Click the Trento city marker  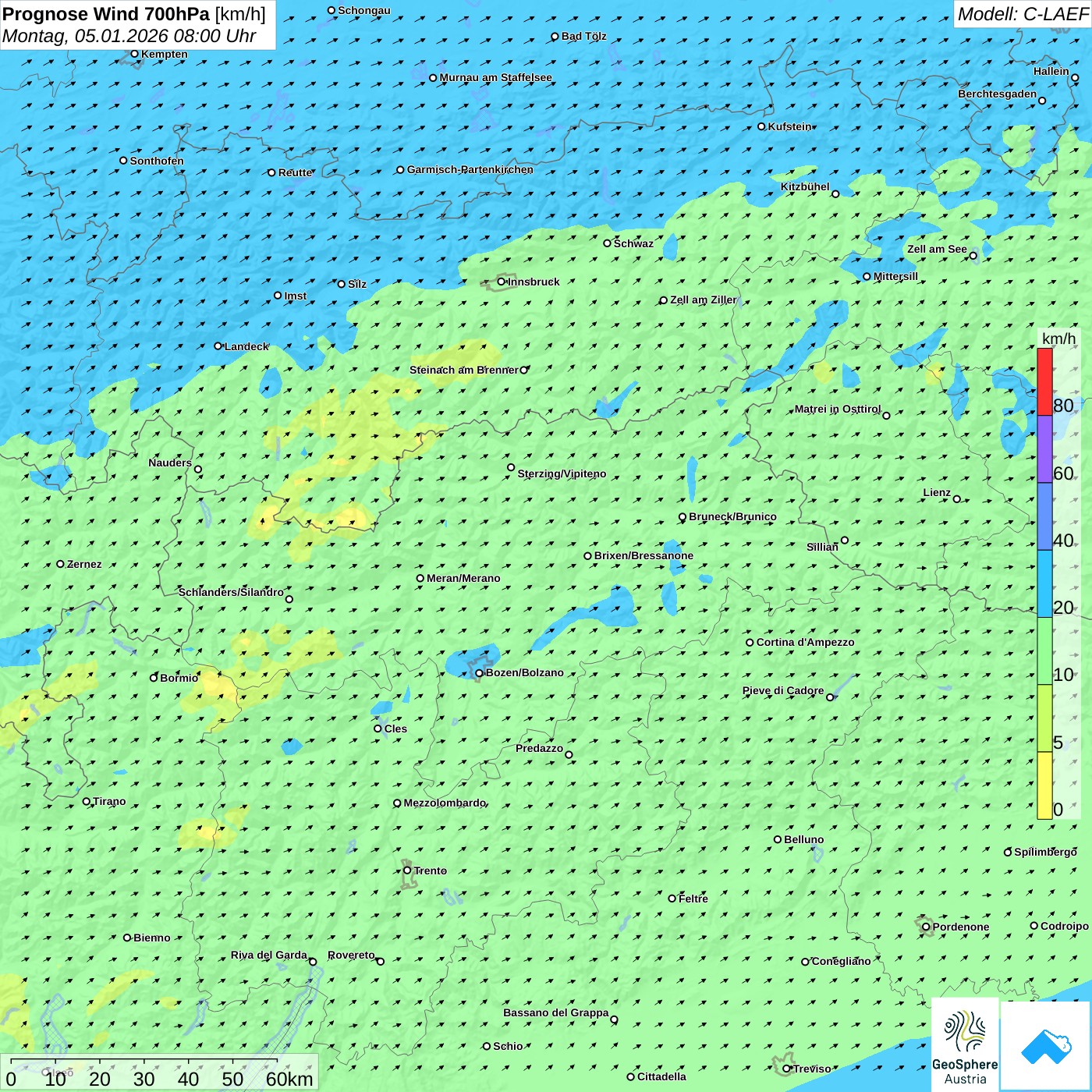[407, 870]
